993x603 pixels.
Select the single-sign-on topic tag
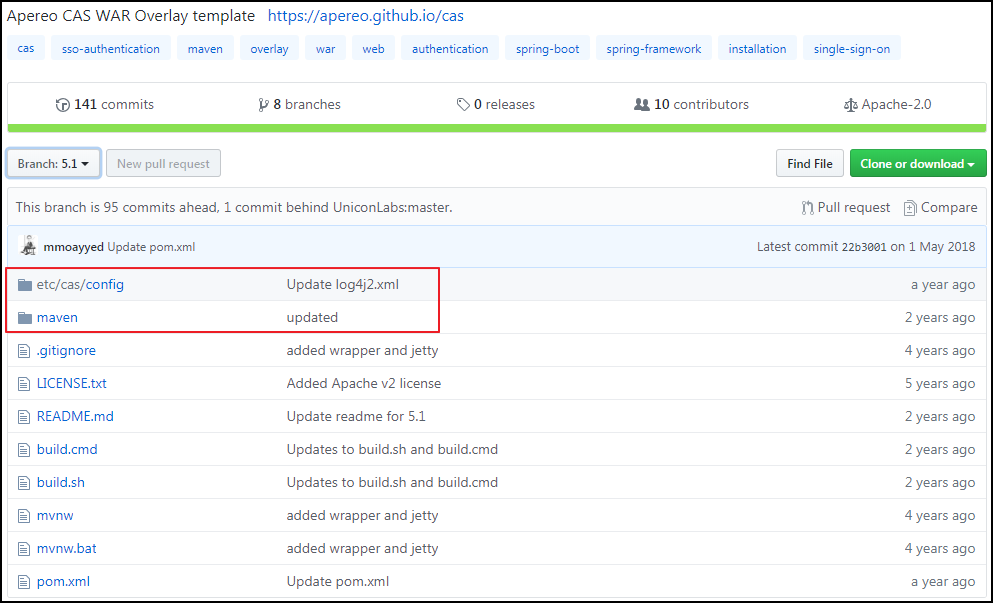pos(852,48)
